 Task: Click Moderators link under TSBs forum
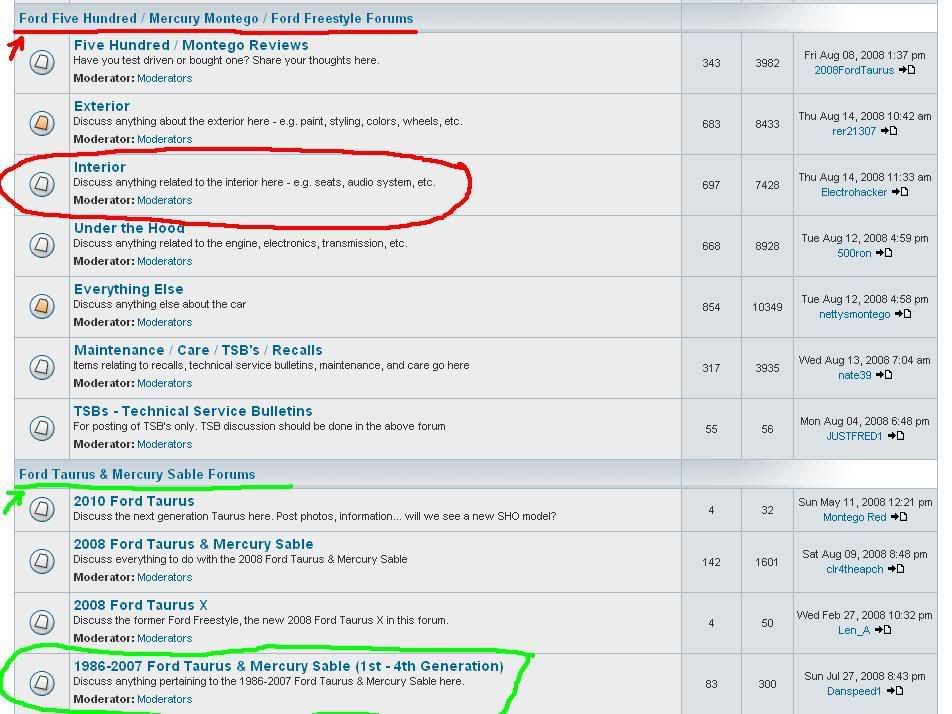pos(165,444)
